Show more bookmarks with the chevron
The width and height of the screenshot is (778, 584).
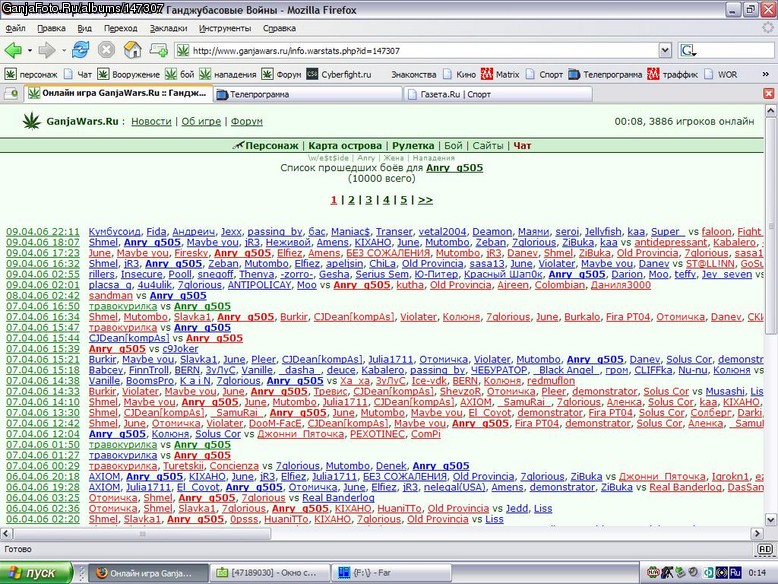[766, 74]
